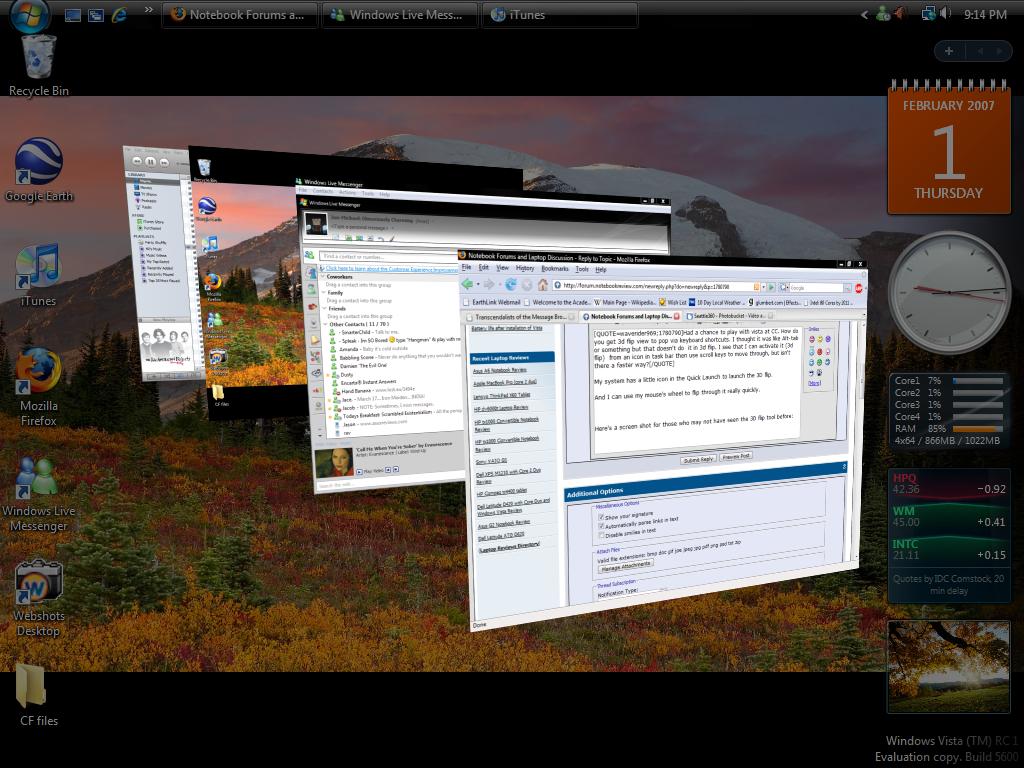Click the Preview Post button
The height and width of the screenshot is (768, 1024).
click(x=736, y=456)
